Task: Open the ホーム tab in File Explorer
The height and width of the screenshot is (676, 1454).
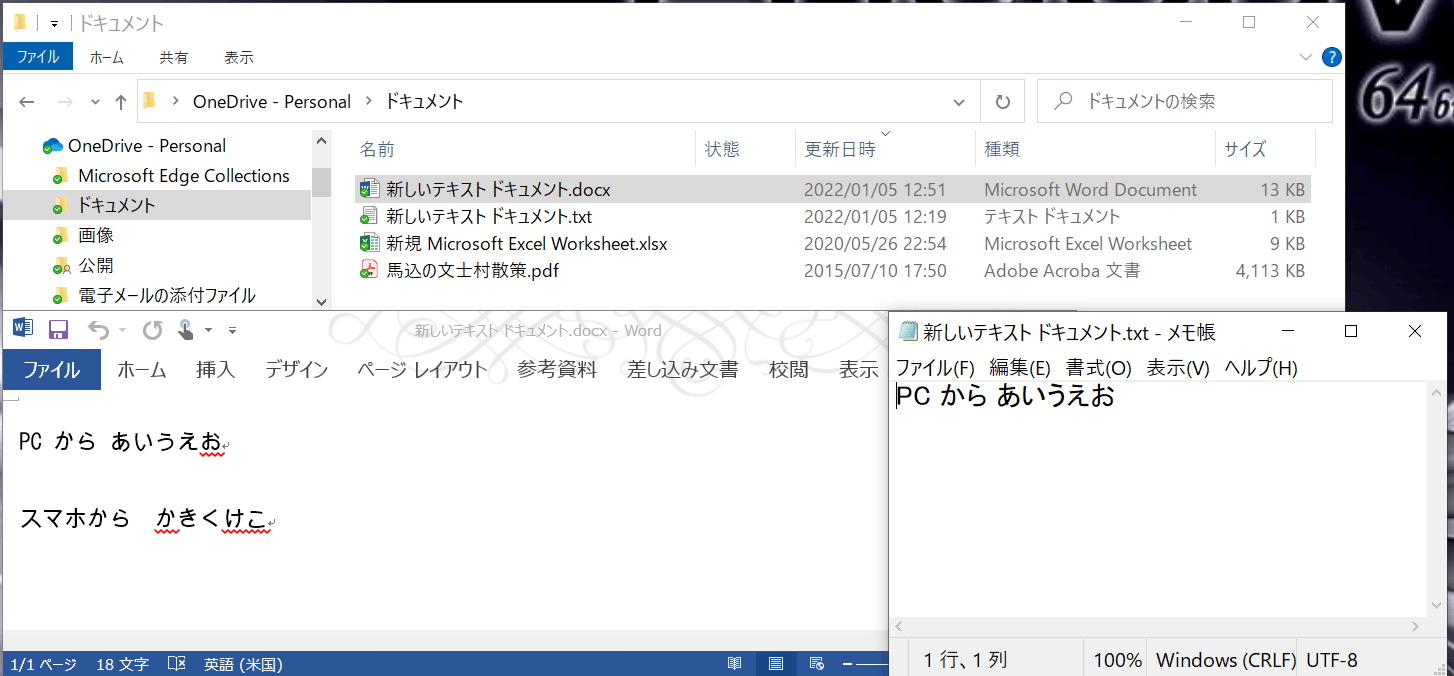Action: (x=107, y=57)
